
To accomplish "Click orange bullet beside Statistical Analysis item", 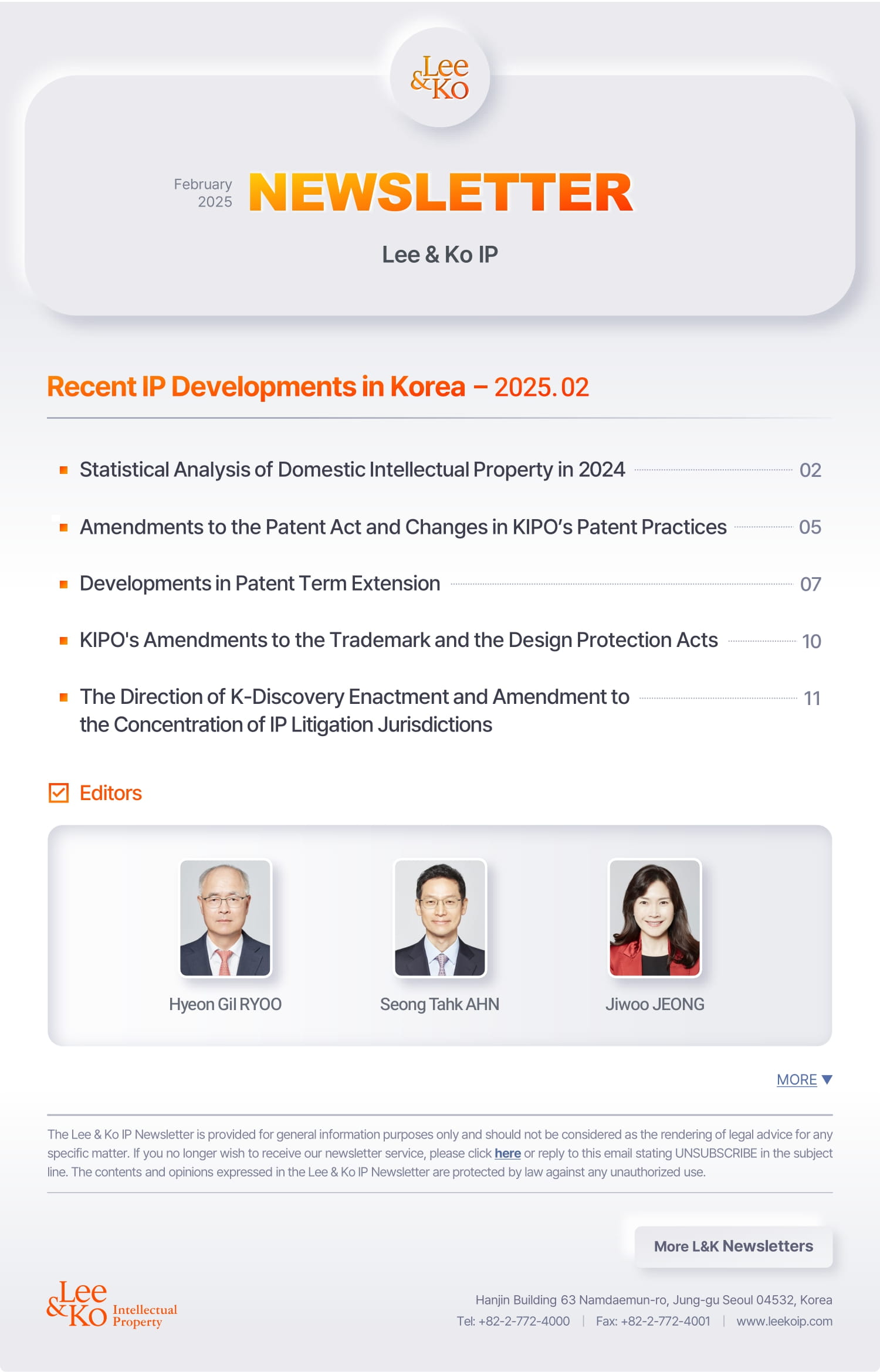I will tap(63, 470).
